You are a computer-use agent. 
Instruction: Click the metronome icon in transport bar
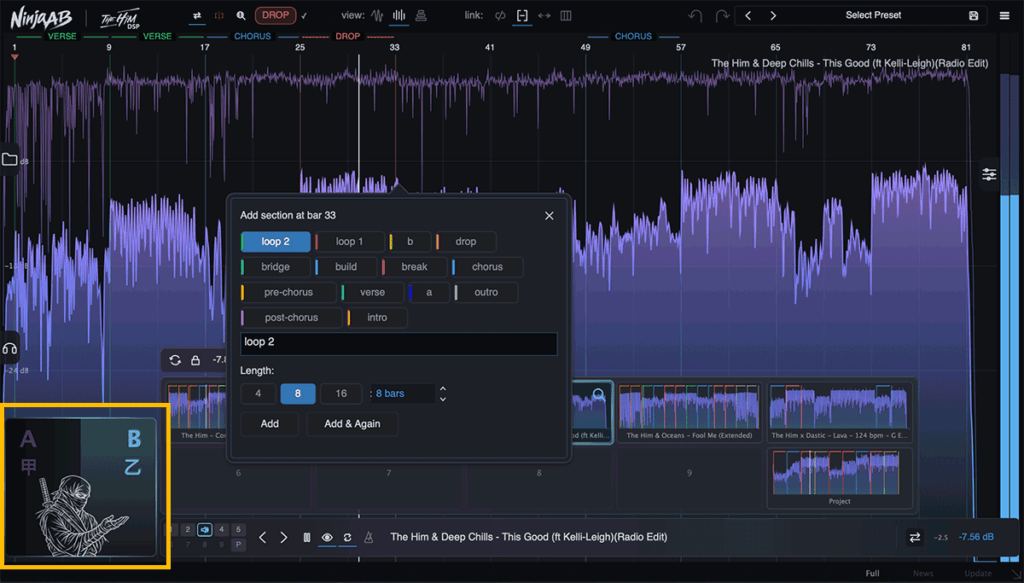click(x=368, y=537)
